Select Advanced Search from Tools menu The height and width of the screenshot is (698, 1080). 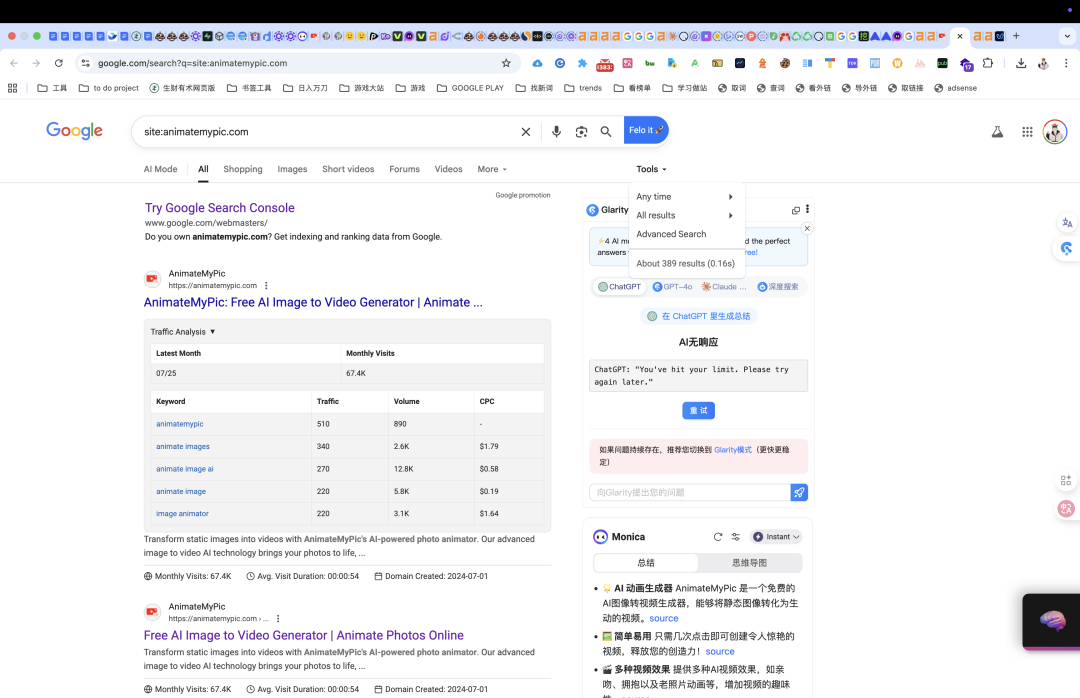coord(671,234)
